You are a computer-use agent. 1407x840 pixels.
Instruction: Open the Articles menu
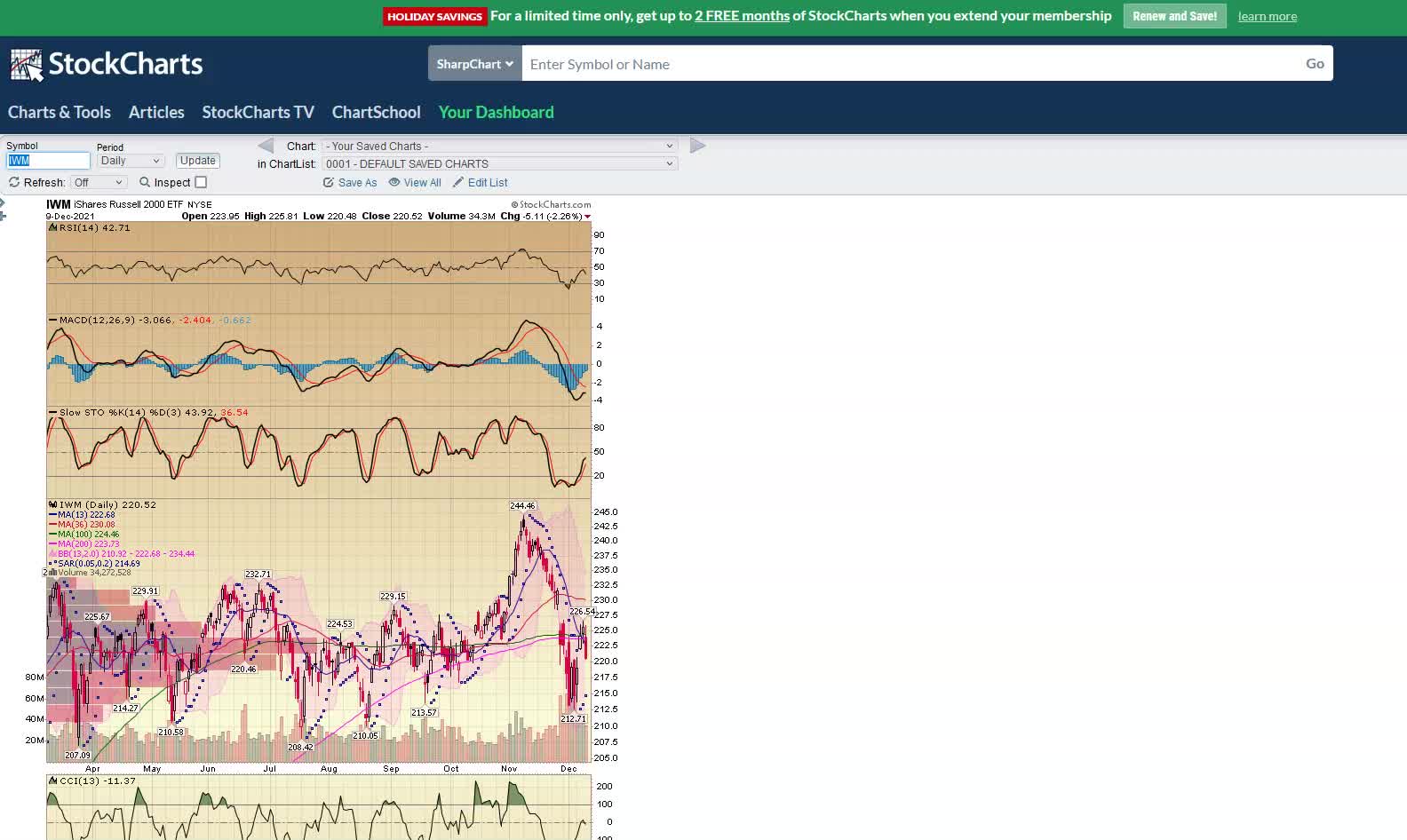point(156,112)
